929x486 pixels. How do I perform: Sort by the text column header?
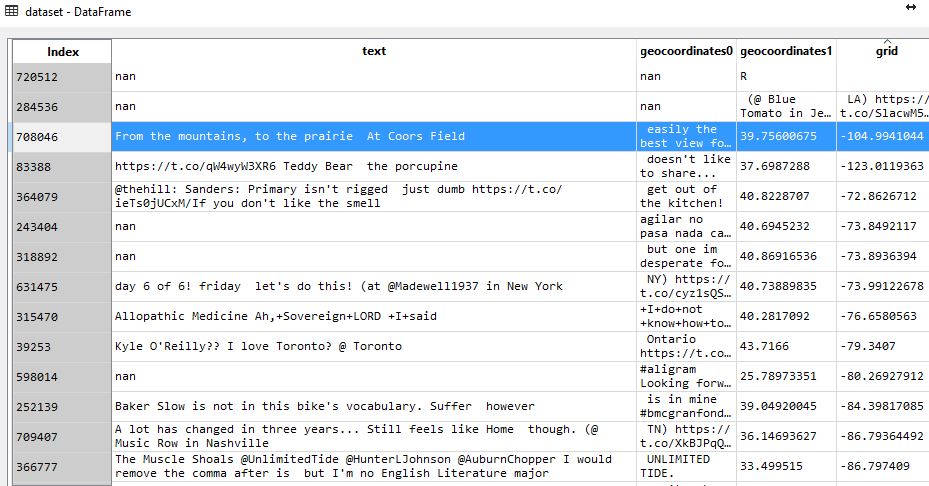(374, 51)
